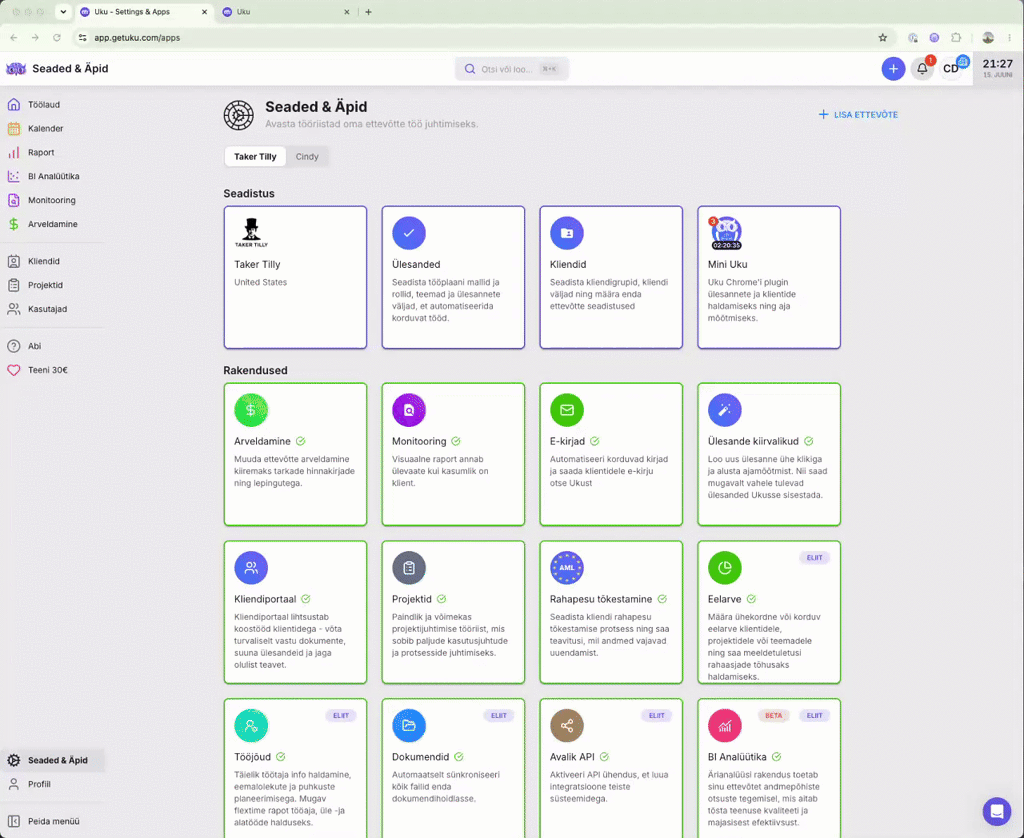This screenshot has height=838, width=1024.
Task: Click the green Arveldamine app icon
Action: click(251, 410)
